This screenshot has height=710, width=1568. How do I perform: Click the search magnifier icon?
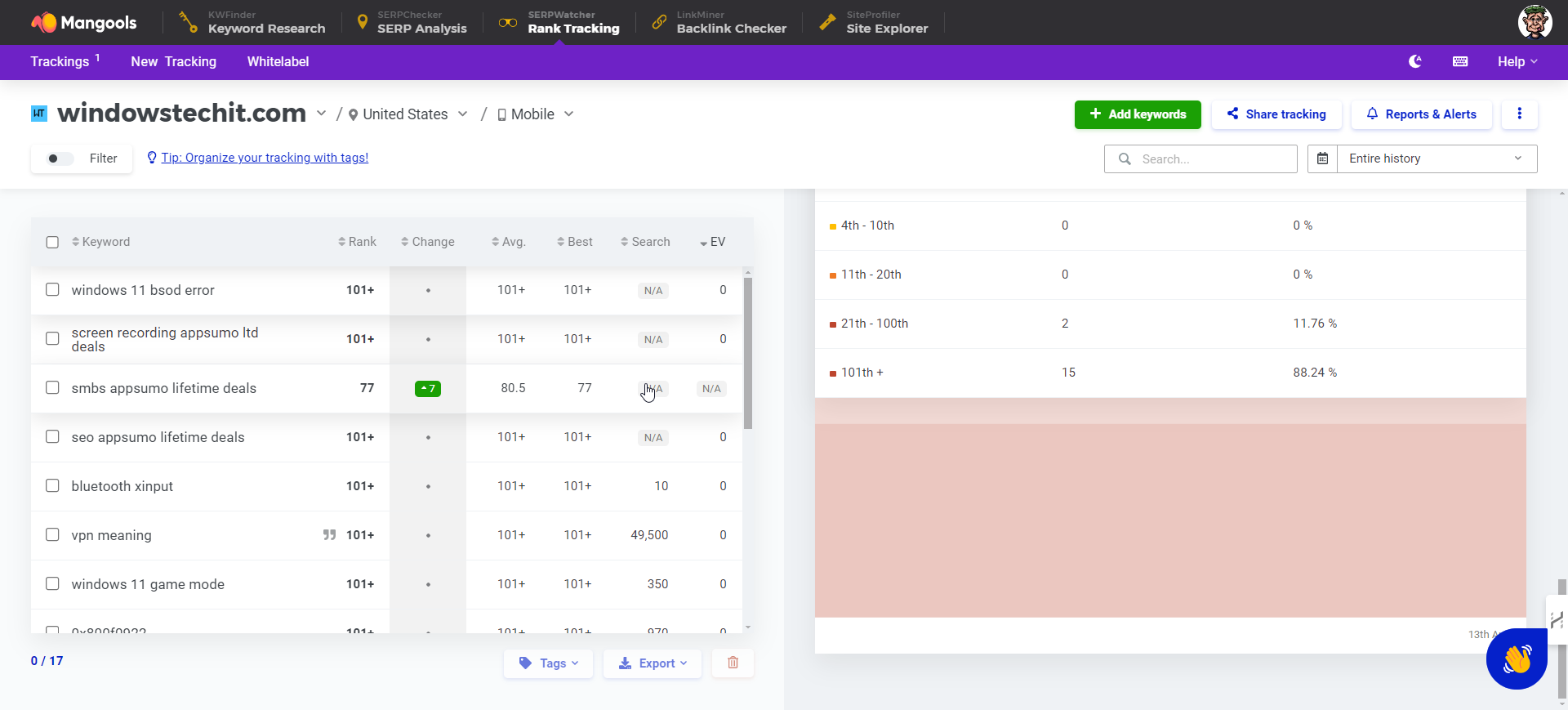(1125, 159)
